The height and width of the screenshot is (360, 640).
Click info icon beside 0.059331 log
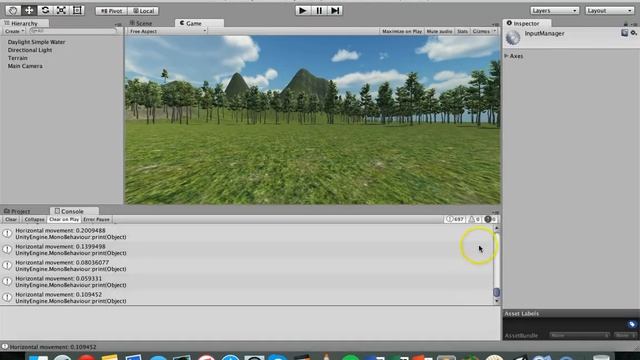[x=7, y=281]
